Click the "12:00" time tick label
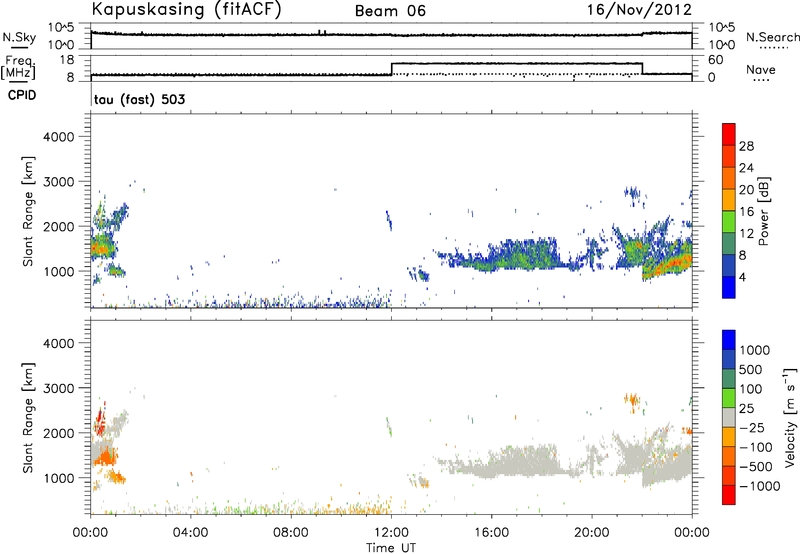The width and height of the screenshot is (800, 554). (x=391, y=533)
